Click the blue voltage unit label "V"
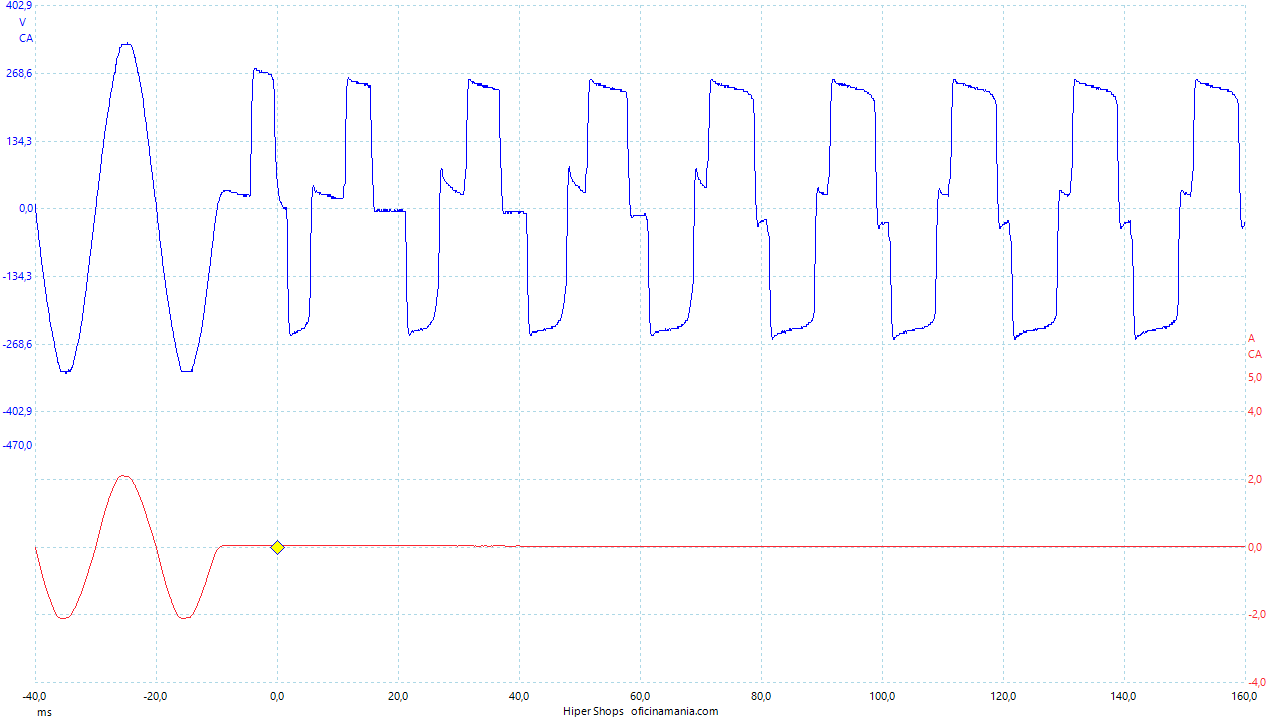The width and height of the screenshot is (1280, 720). pos(23,22)
